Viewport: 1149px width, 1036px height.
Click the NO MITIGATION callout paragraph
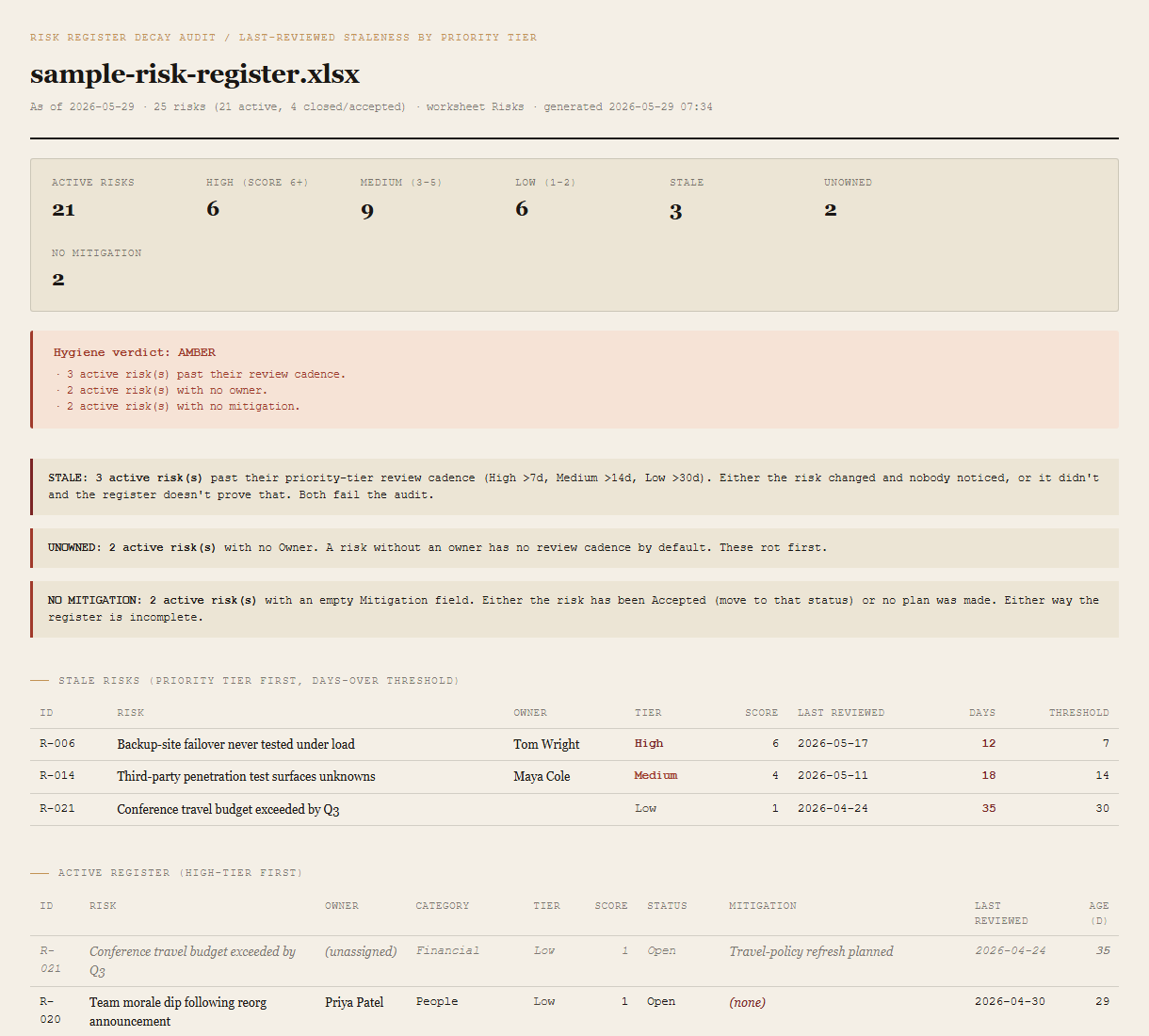574,608
